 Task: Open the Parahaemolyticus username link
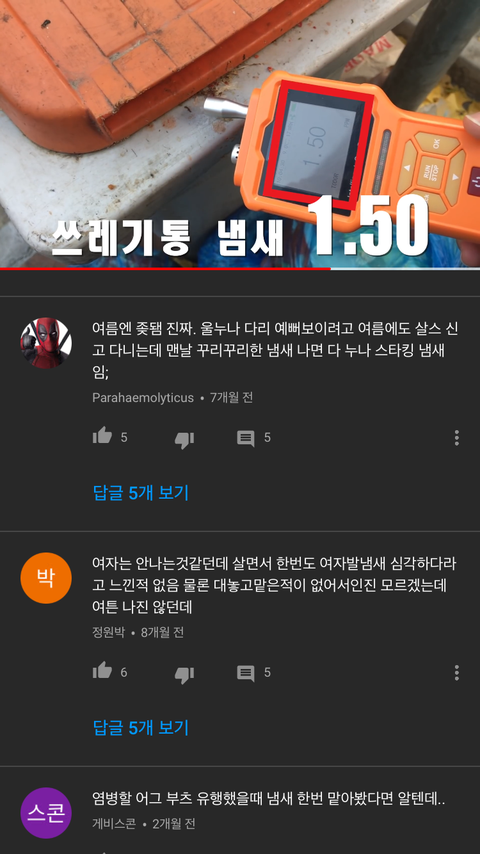point(143,398)
